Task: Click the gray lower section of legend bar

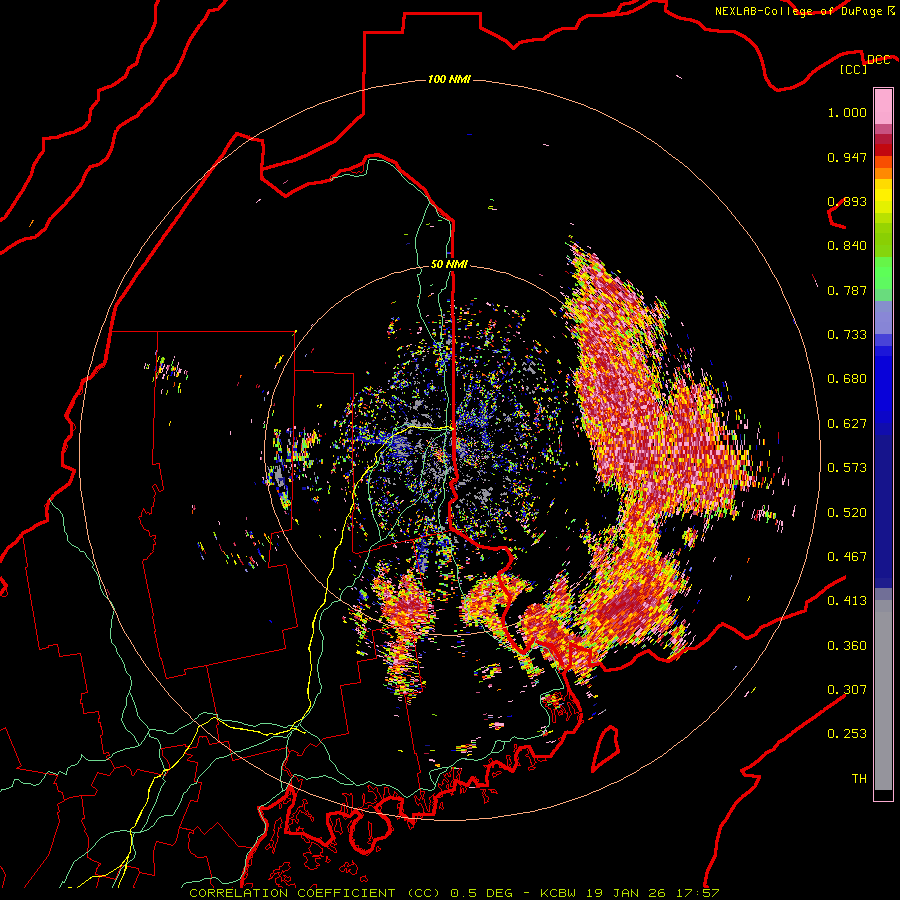Action: [x=883, y=695]
